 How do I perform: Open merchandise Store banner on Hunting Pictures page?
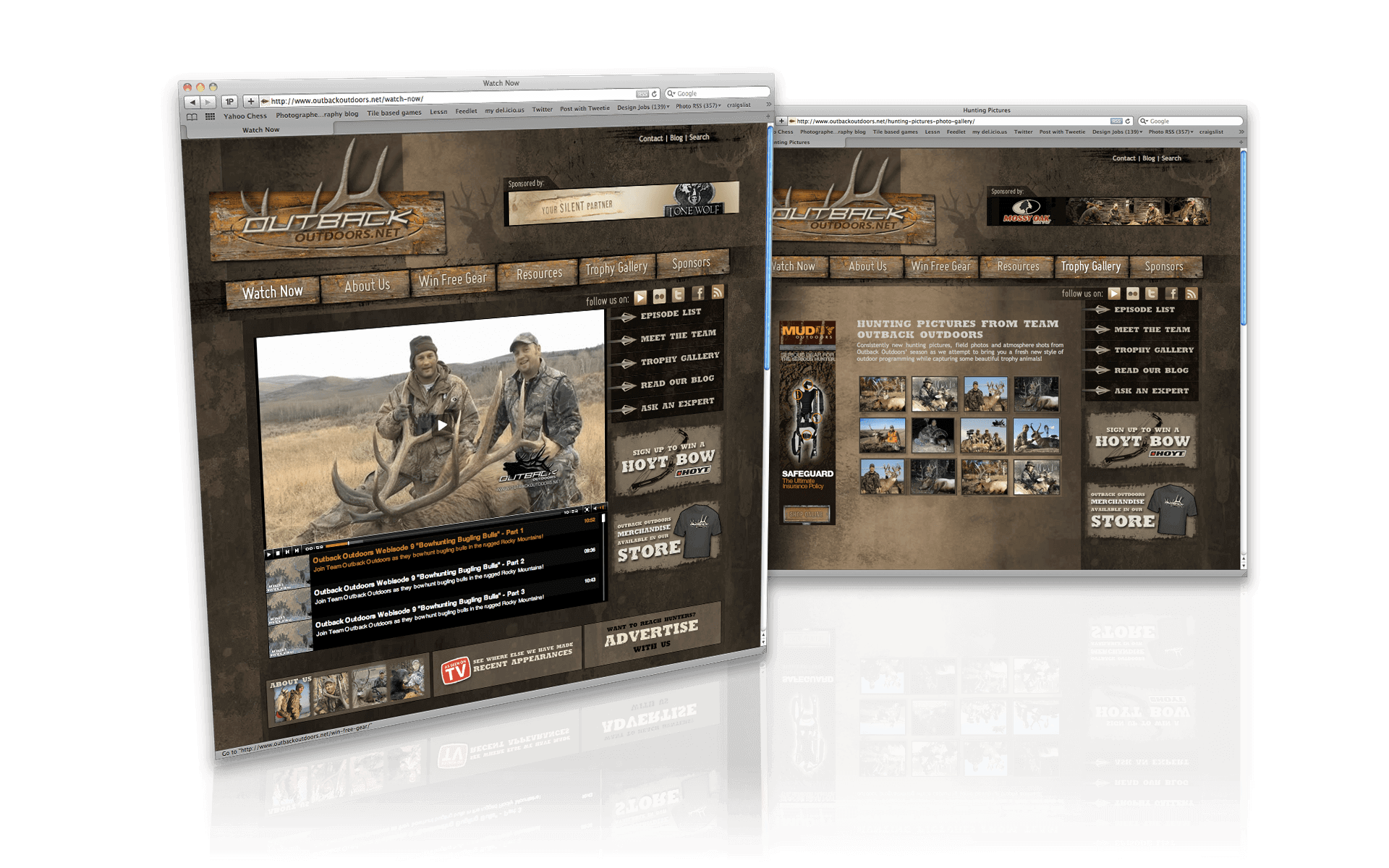1142,511
